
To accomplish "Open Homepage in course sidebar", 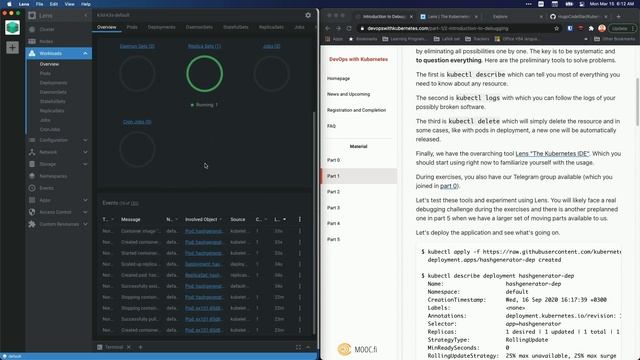I will [x=338, y=78].
